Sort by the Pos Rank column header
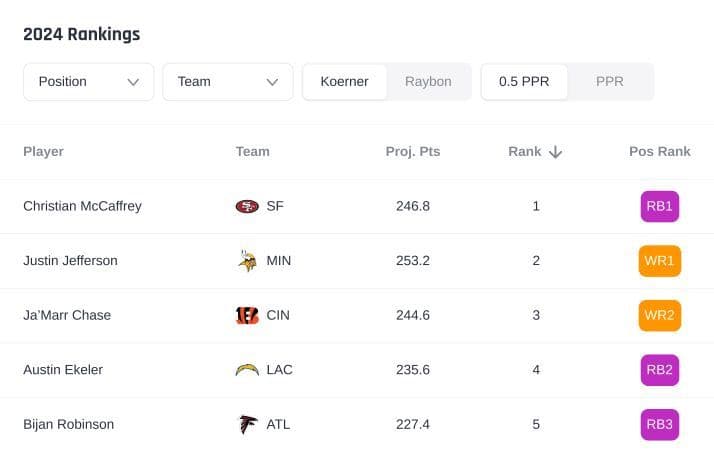714x452 pixels. pyautogui.click(x=659, y=152)
